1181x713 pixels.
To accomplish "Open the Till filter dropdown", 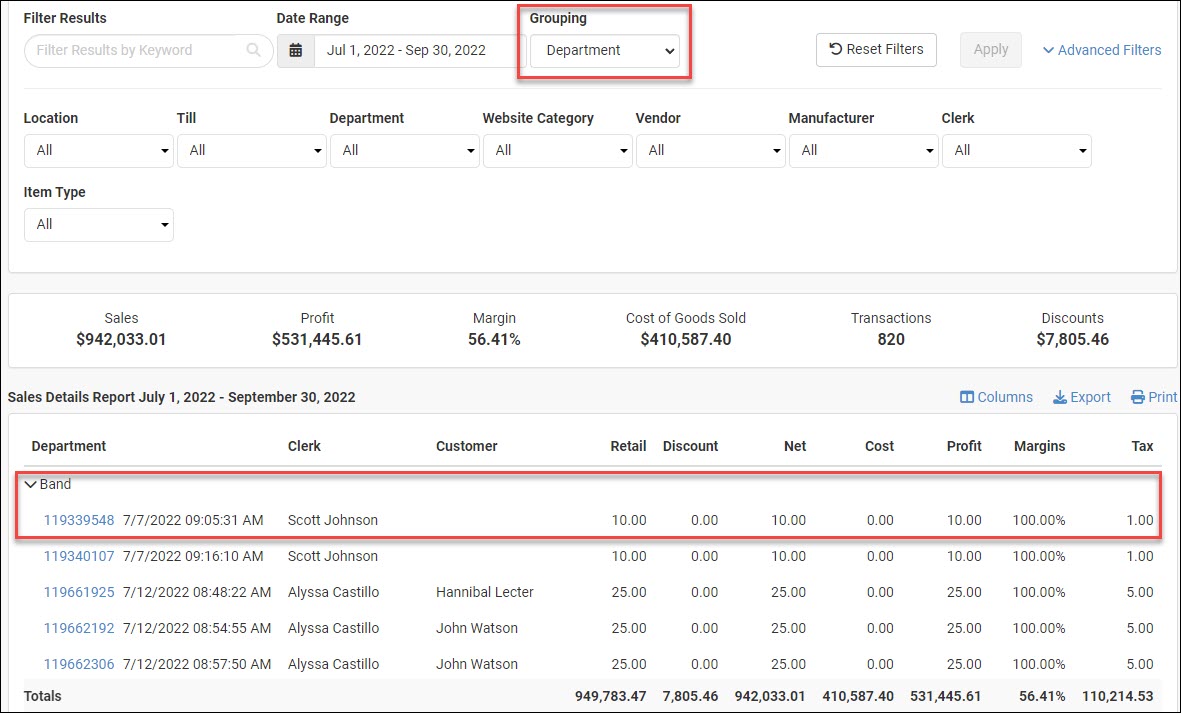I will click(252, 151).
